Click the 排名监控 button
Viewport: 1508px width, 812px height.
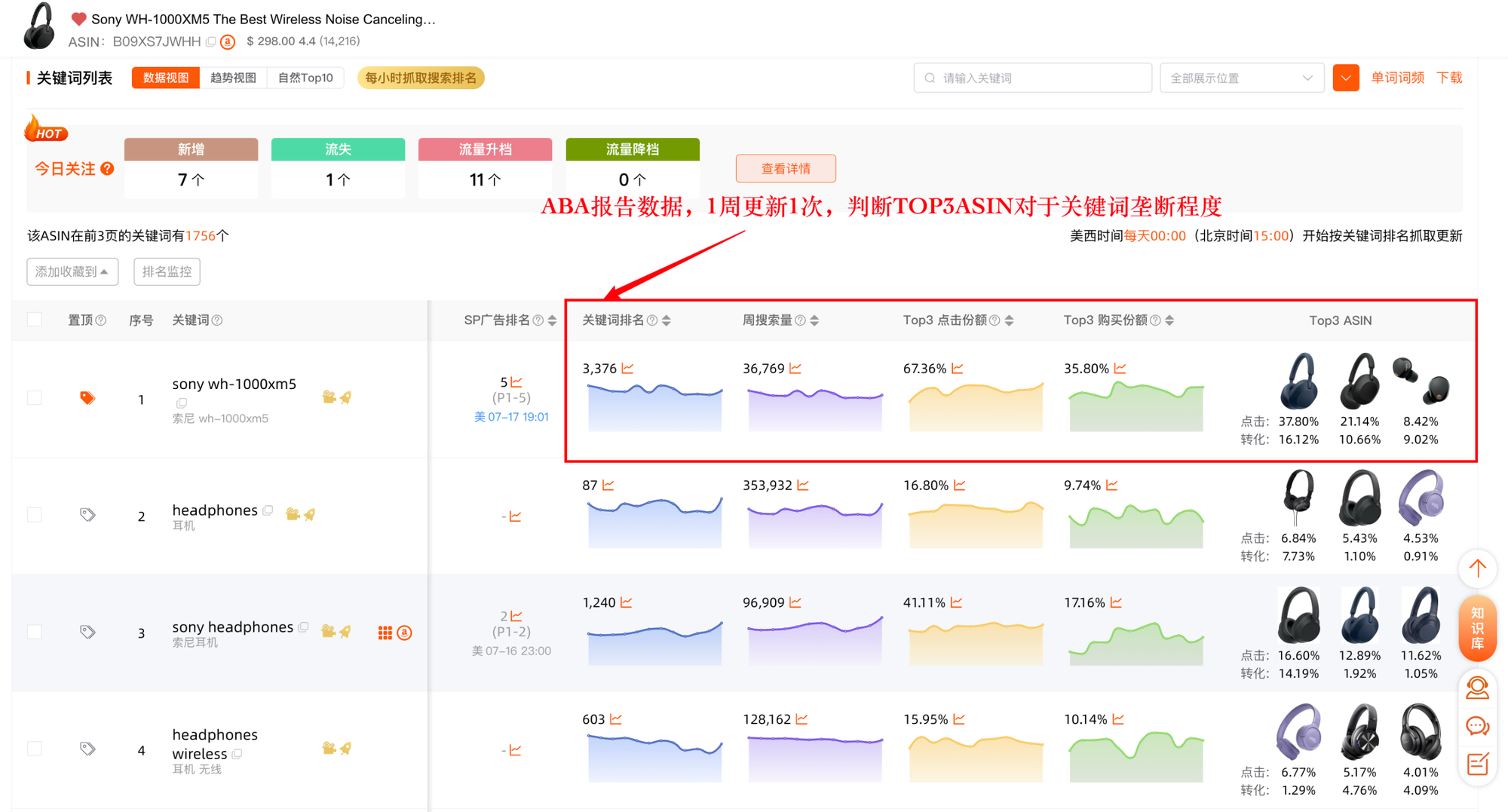point(167,271)
